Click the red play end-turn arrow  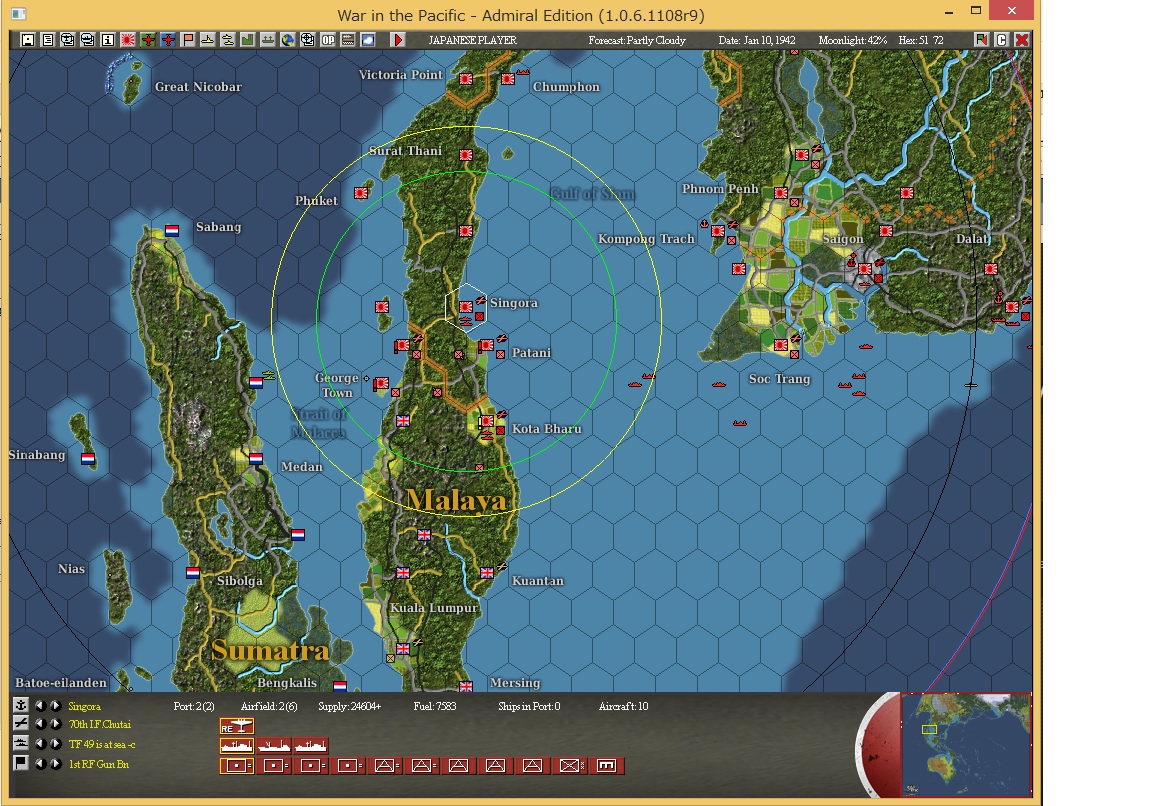pyautogui.click(x=398, y=40)
